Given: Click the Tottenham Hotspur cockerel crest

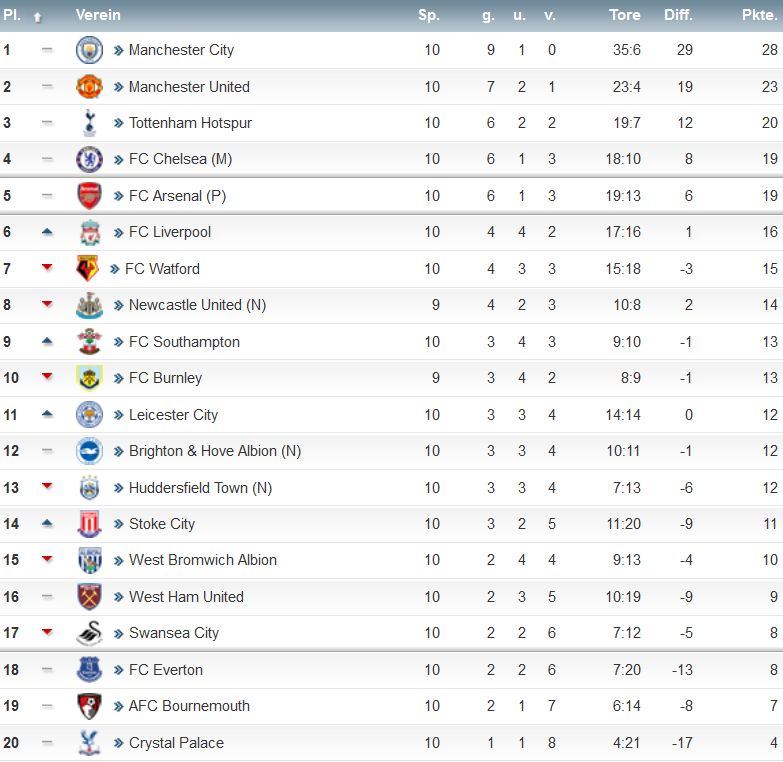Looking at the screenshot, I should tap(89, 123).
